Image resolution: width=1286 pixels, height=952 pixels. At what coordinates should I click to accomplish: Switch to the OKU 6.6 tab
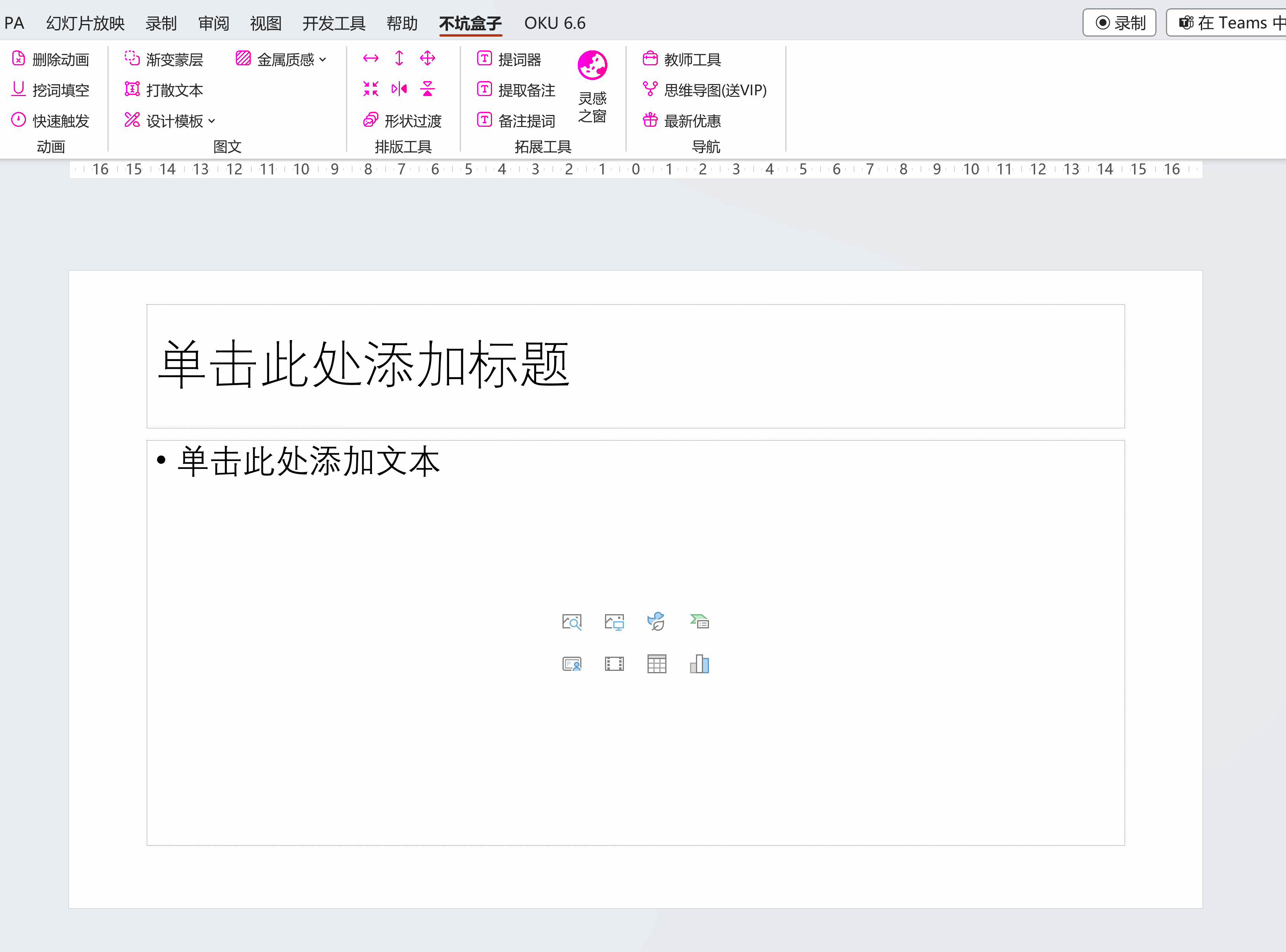pos(554,23)
